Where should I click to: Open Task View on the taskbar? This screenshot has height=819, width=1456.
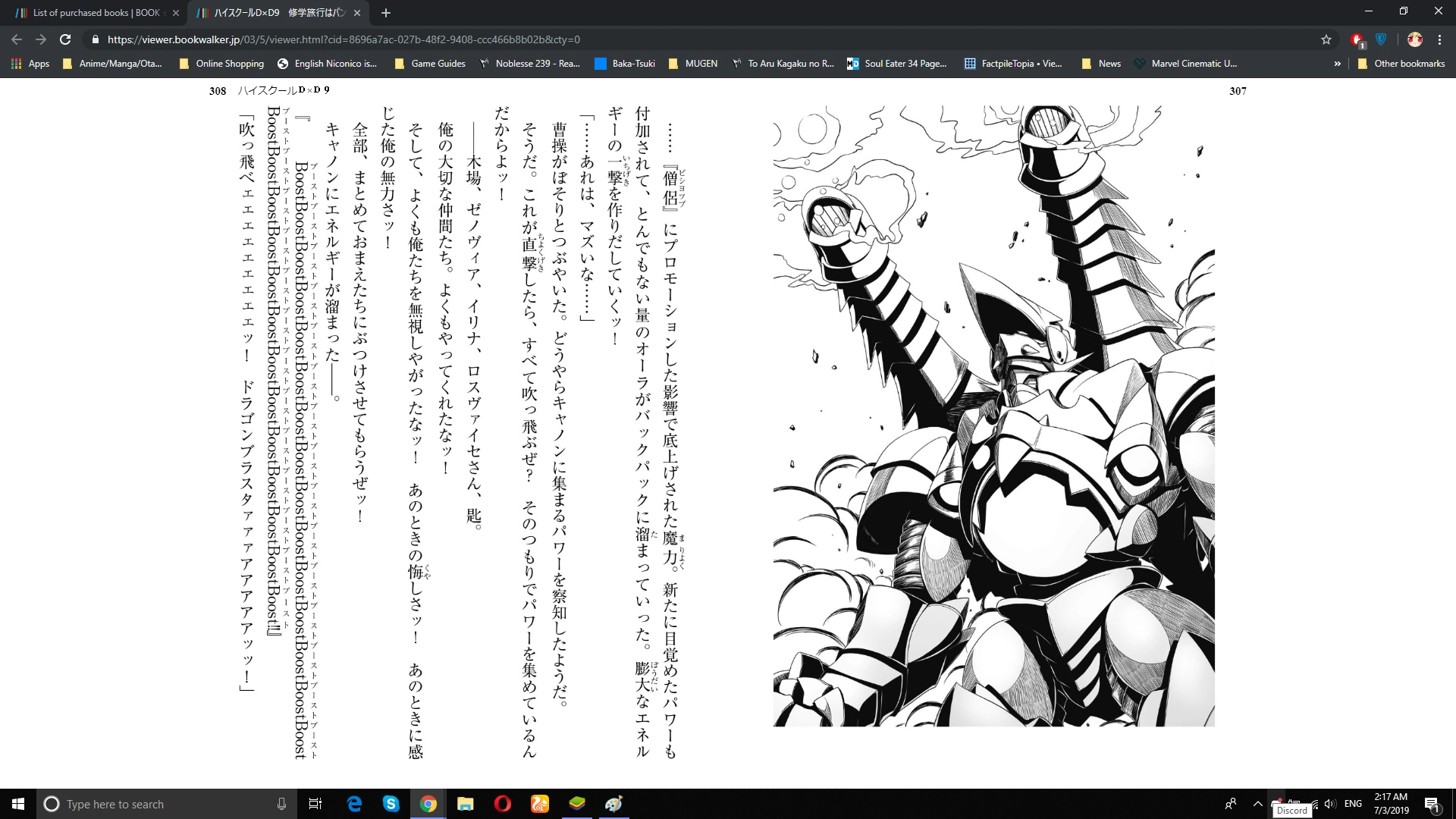coord(315,804)
